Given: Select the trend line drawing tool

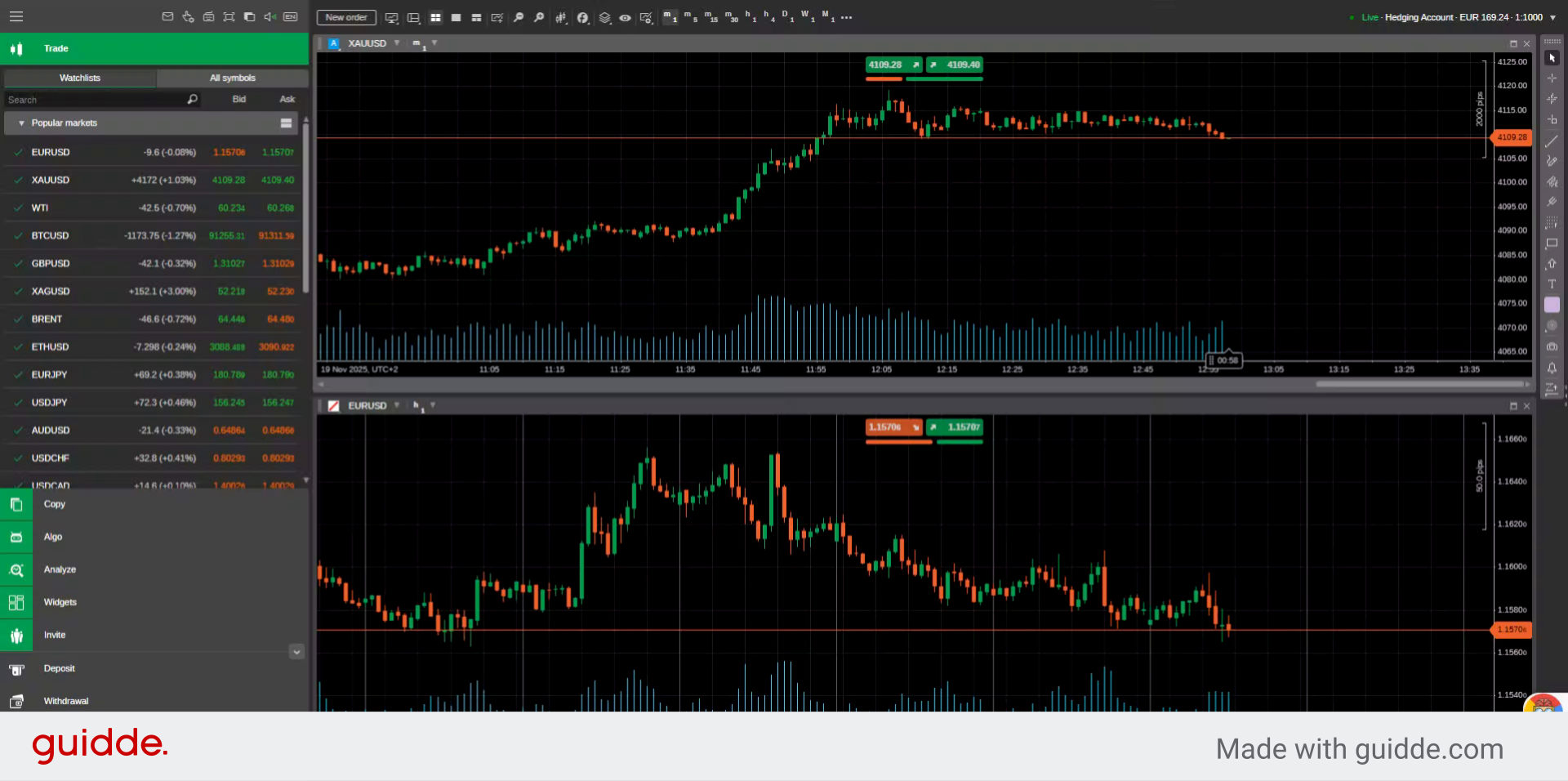Looking at the screenshot, I should 1552,141.
